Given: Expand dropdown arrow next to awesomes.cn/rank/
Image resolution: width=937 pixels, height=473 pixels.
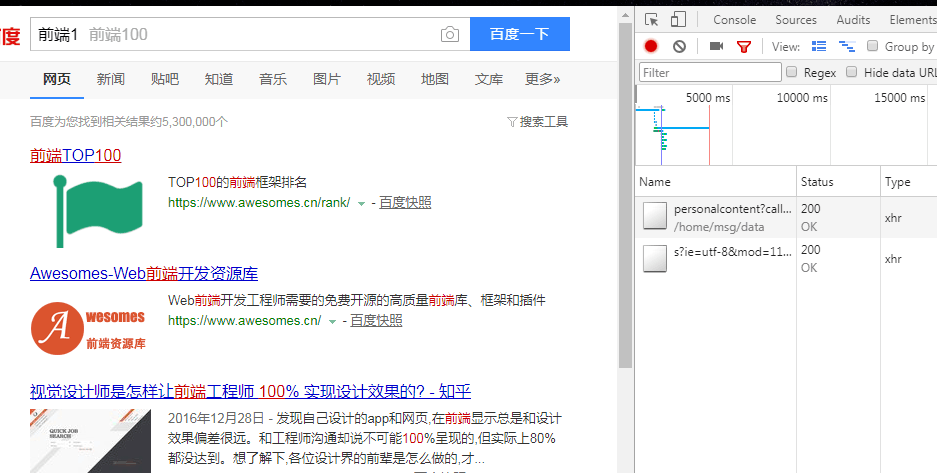Looking at the screenshot, I should tap(361, 204).
